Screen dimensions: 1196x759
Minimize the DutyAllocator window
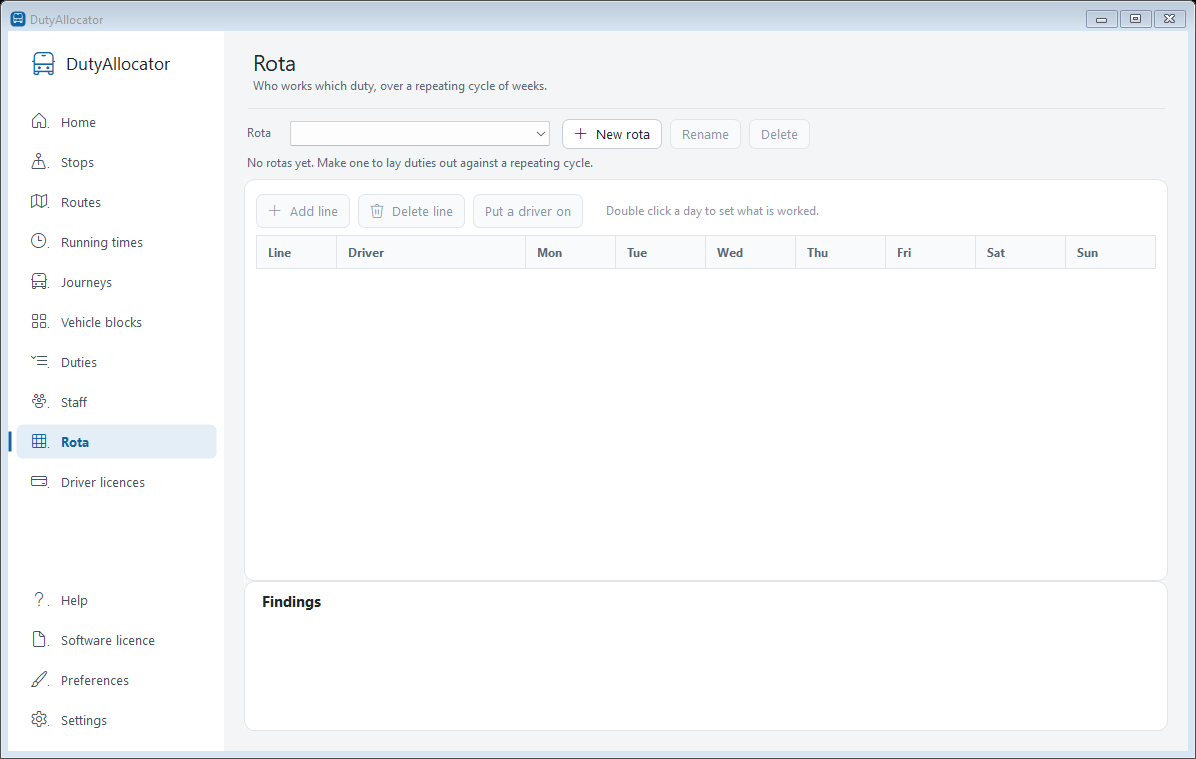click(1101, 18)
